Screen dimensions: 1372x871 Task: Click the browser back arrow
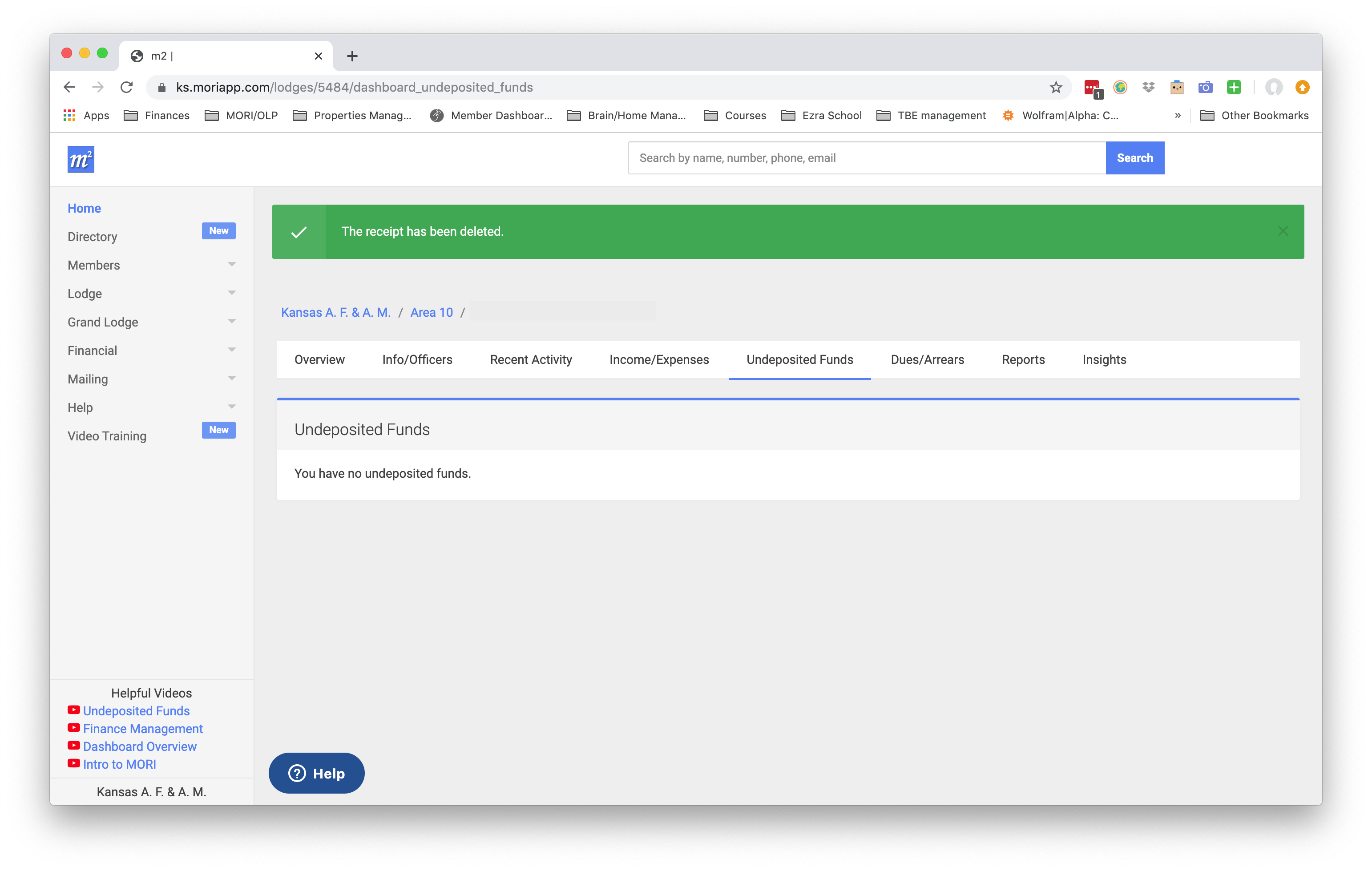click(69, 87)
